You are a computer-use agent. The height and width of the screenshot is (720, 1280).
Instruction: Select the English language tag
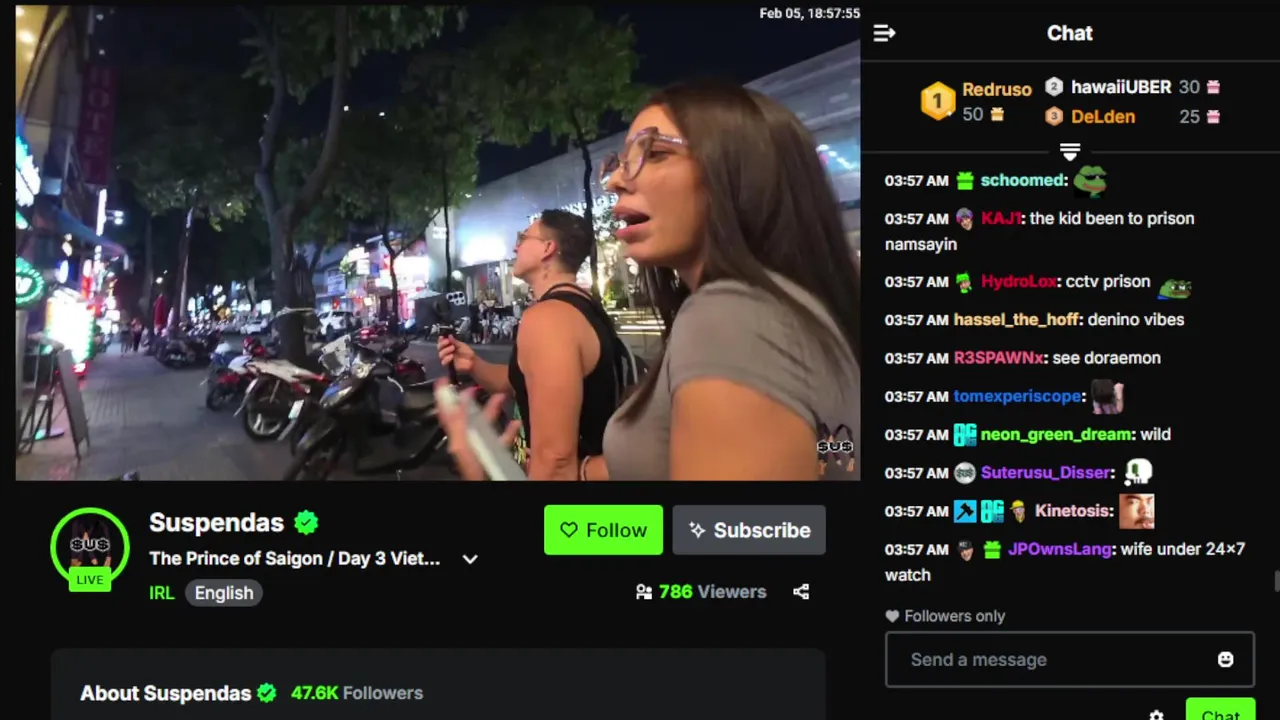pyautogui.click(x=224, y=593)
